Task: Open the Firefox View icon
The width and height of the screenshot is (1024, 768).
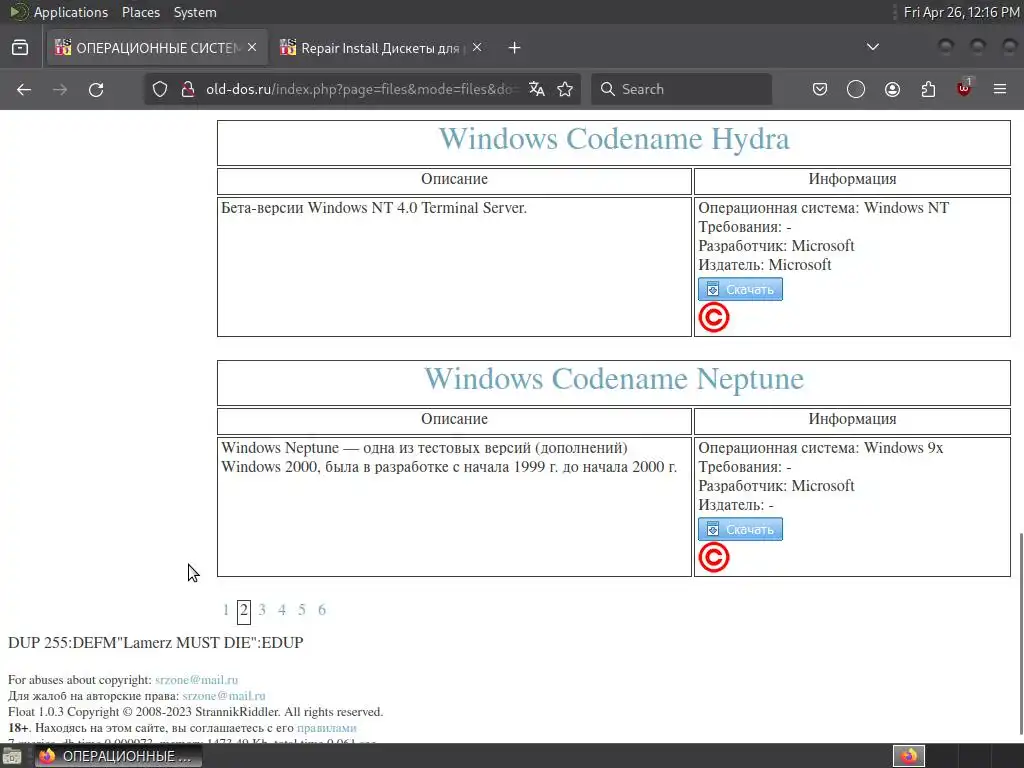Action: [20, 48]
